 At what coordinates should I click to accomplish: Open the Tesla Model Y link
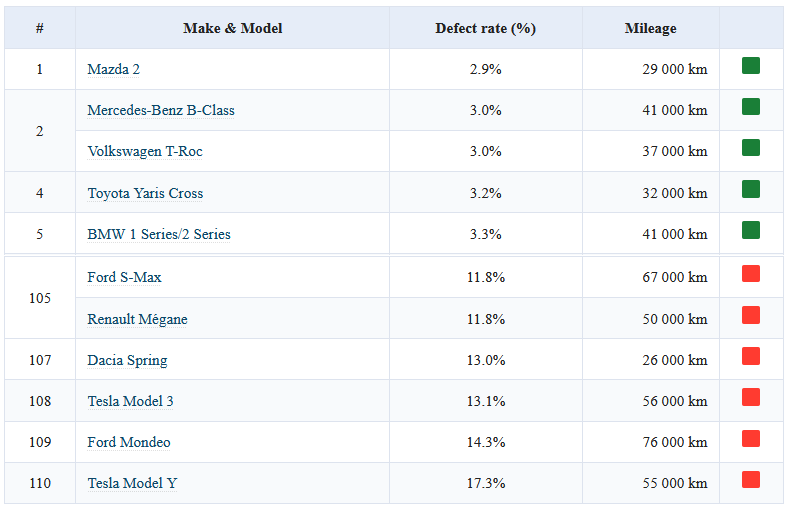(132, 483)
